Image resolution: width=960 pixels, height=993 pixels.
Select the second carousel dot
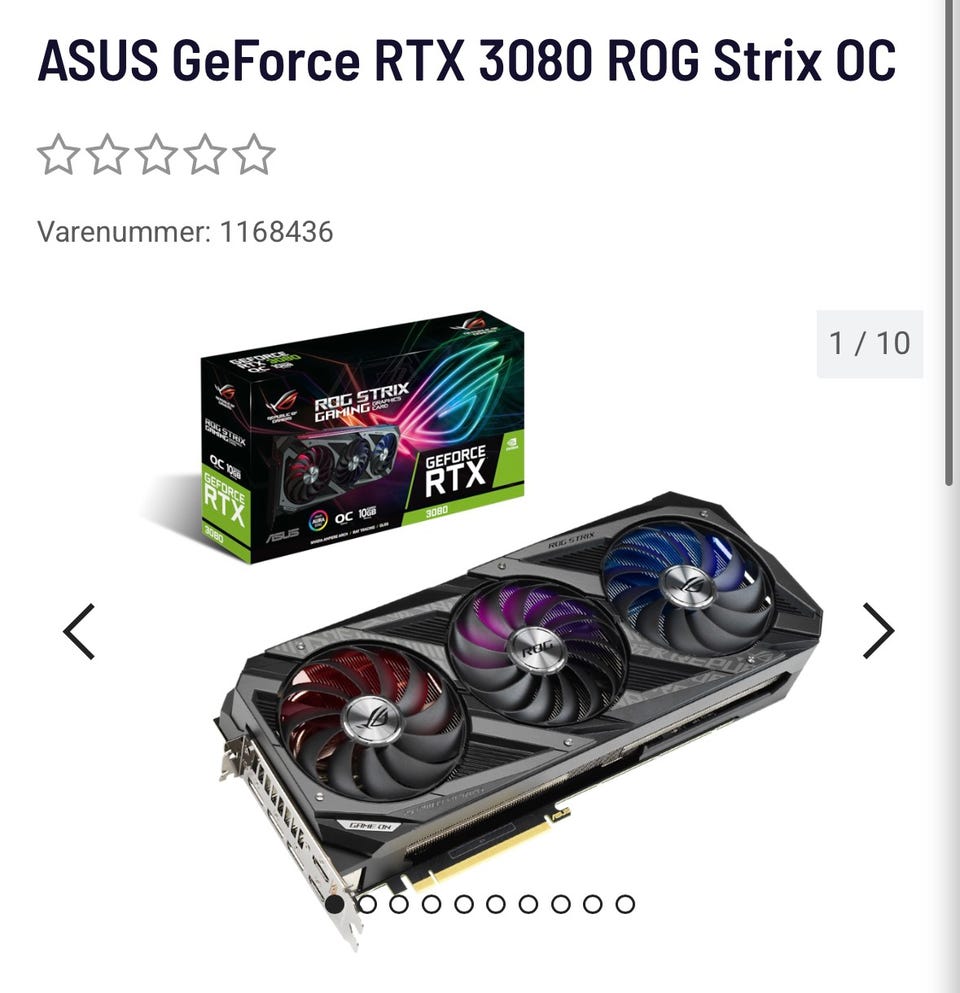point(367,904)
